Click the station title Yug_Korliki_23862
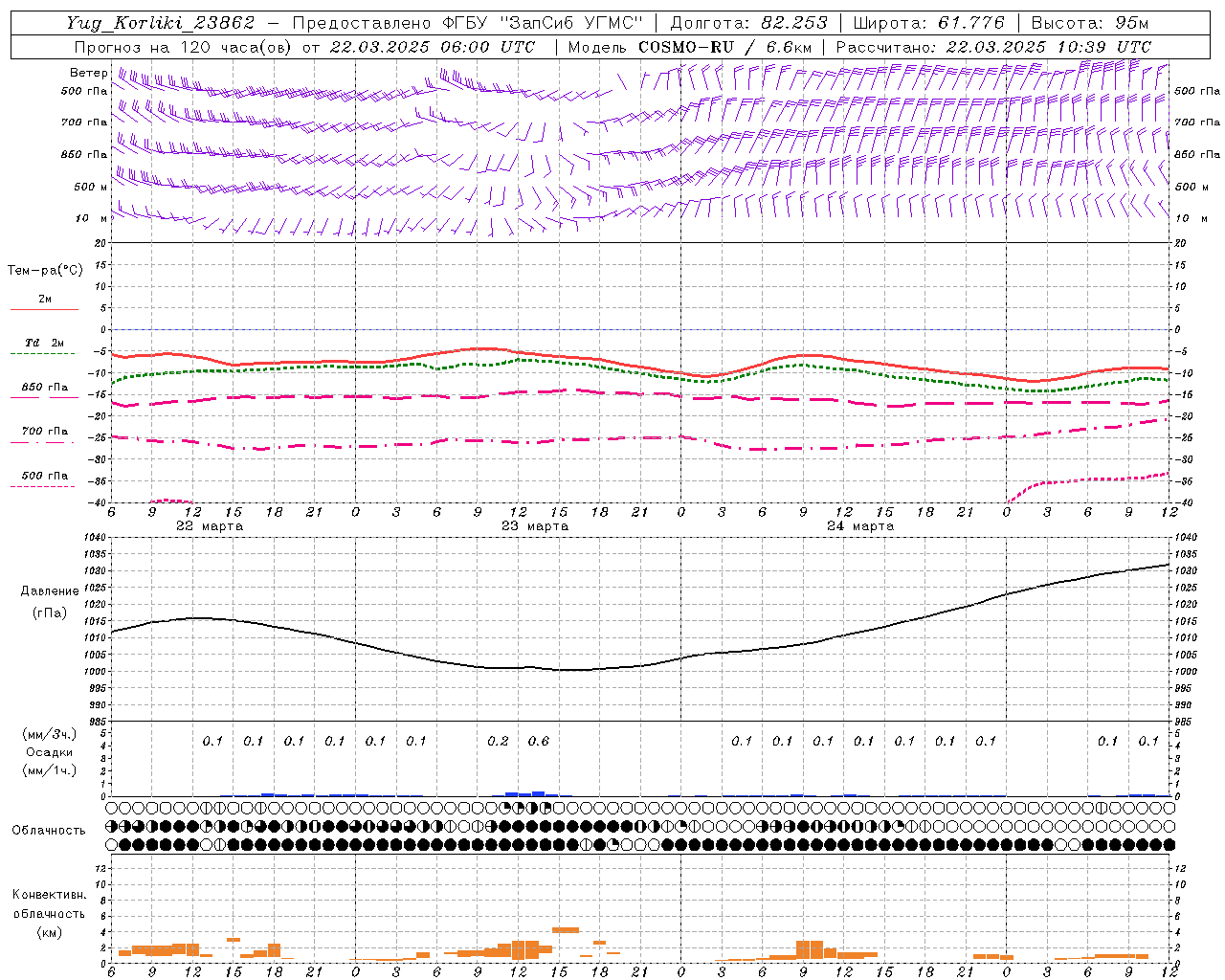 (161, 23)
